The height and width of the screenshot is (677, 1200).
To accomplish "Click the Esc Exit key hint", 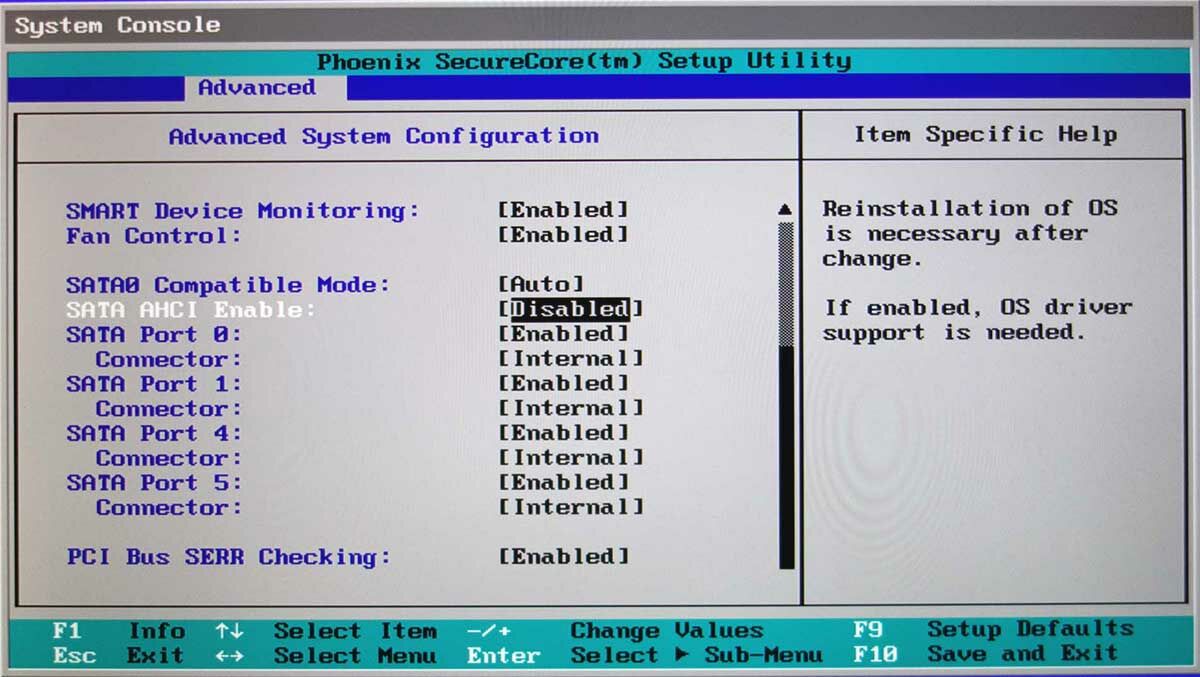I will click(118, 656).
